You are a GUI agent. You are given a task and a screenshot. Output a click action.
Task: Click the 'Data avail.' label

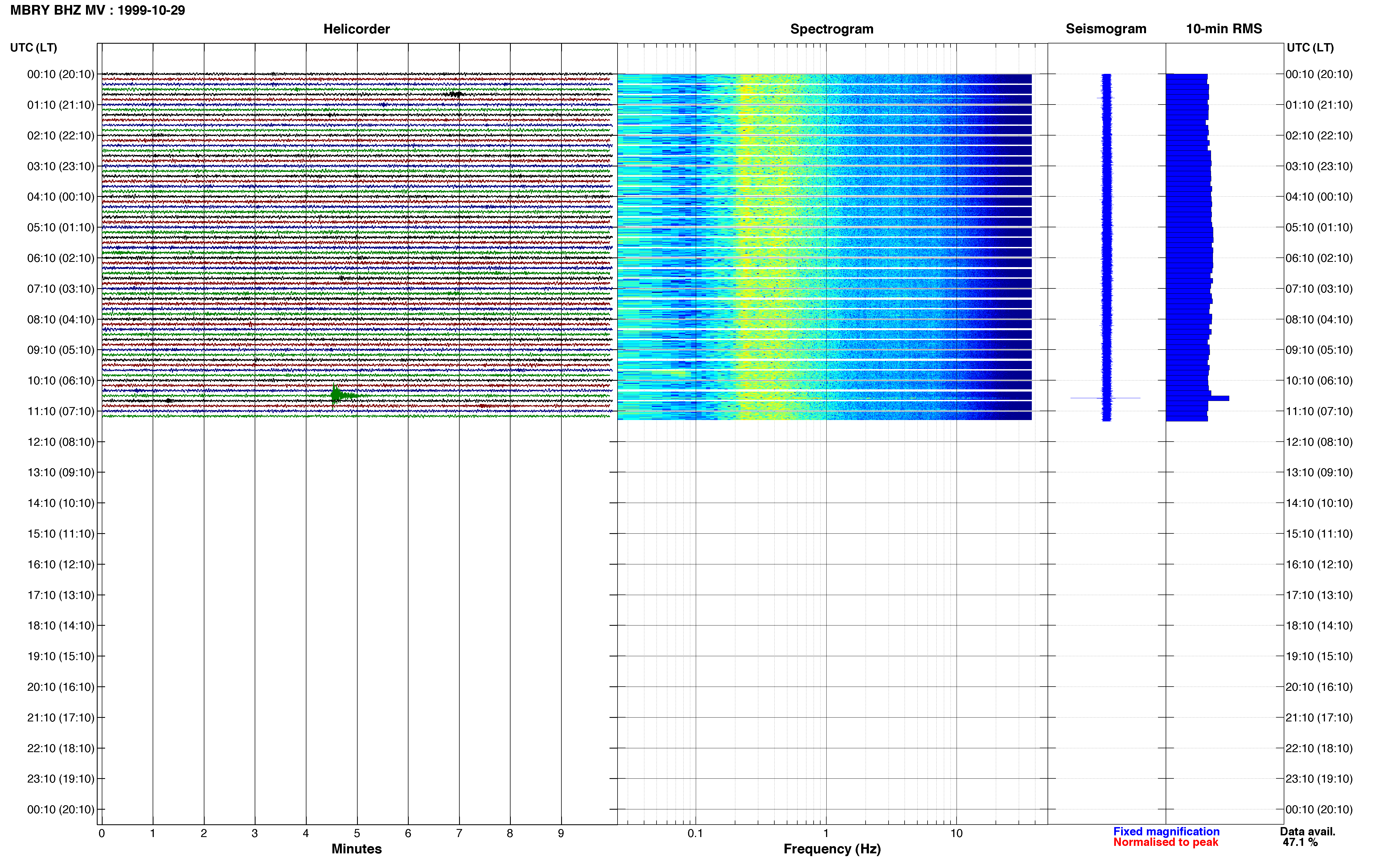[1308, 831]
